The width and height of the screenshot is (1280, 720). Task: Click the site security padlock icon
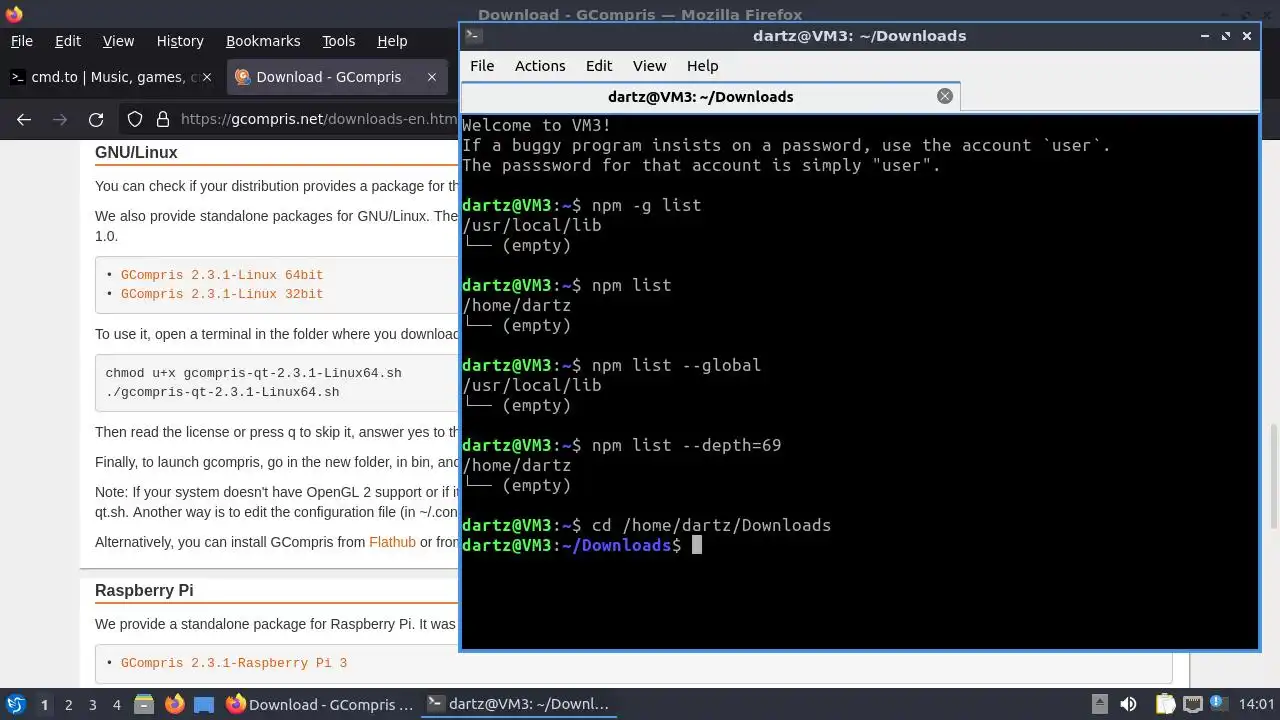pyautogui.click(x=162, y=119)
